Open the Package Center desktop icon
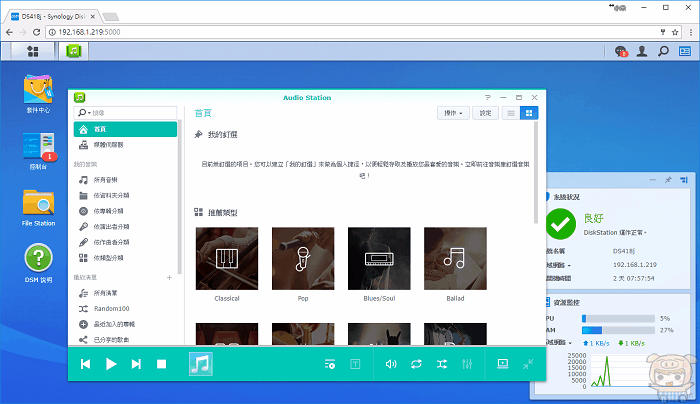 38,94
